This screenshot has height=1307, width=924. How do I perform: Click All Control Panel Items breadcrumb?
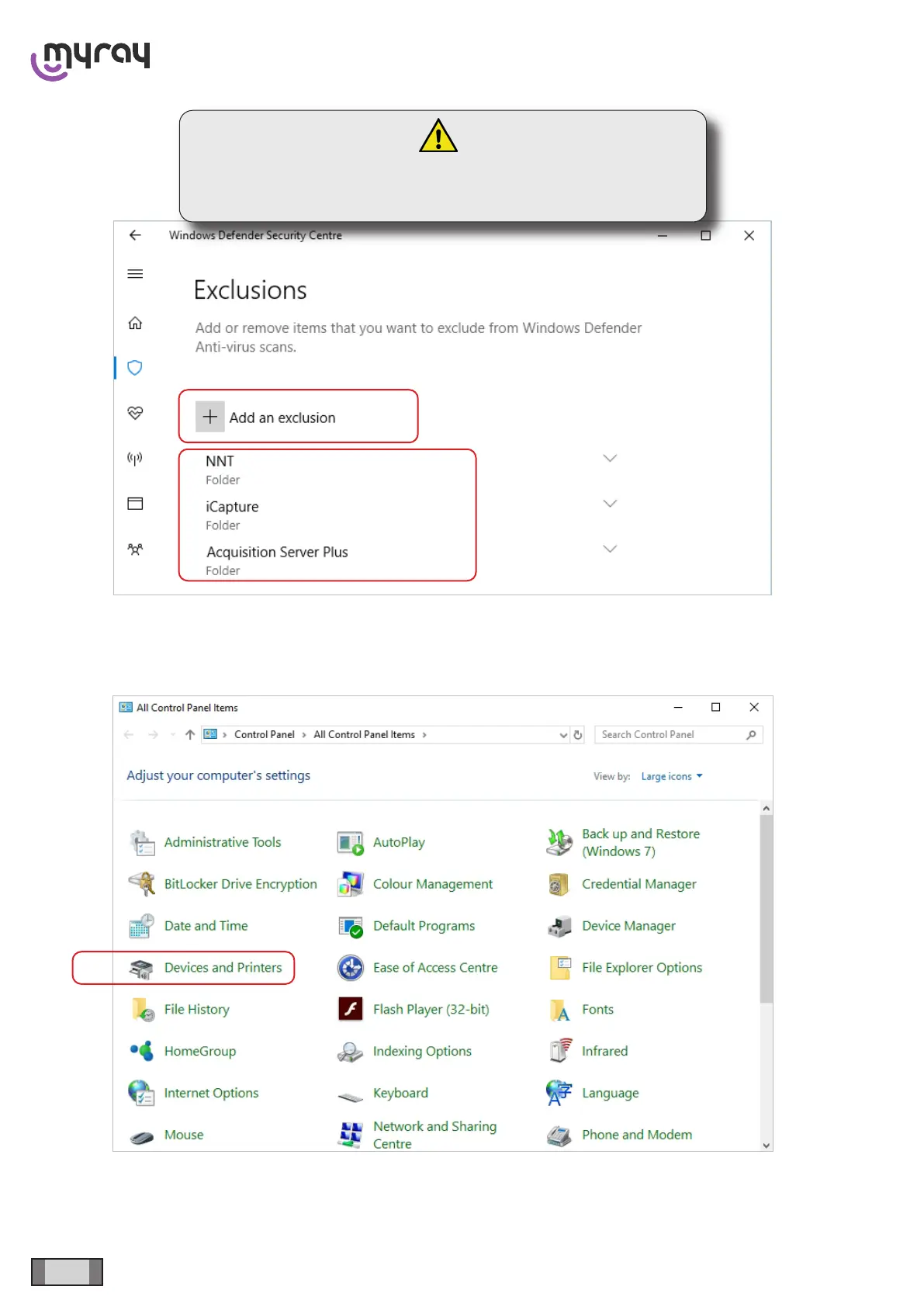(364, 734)
